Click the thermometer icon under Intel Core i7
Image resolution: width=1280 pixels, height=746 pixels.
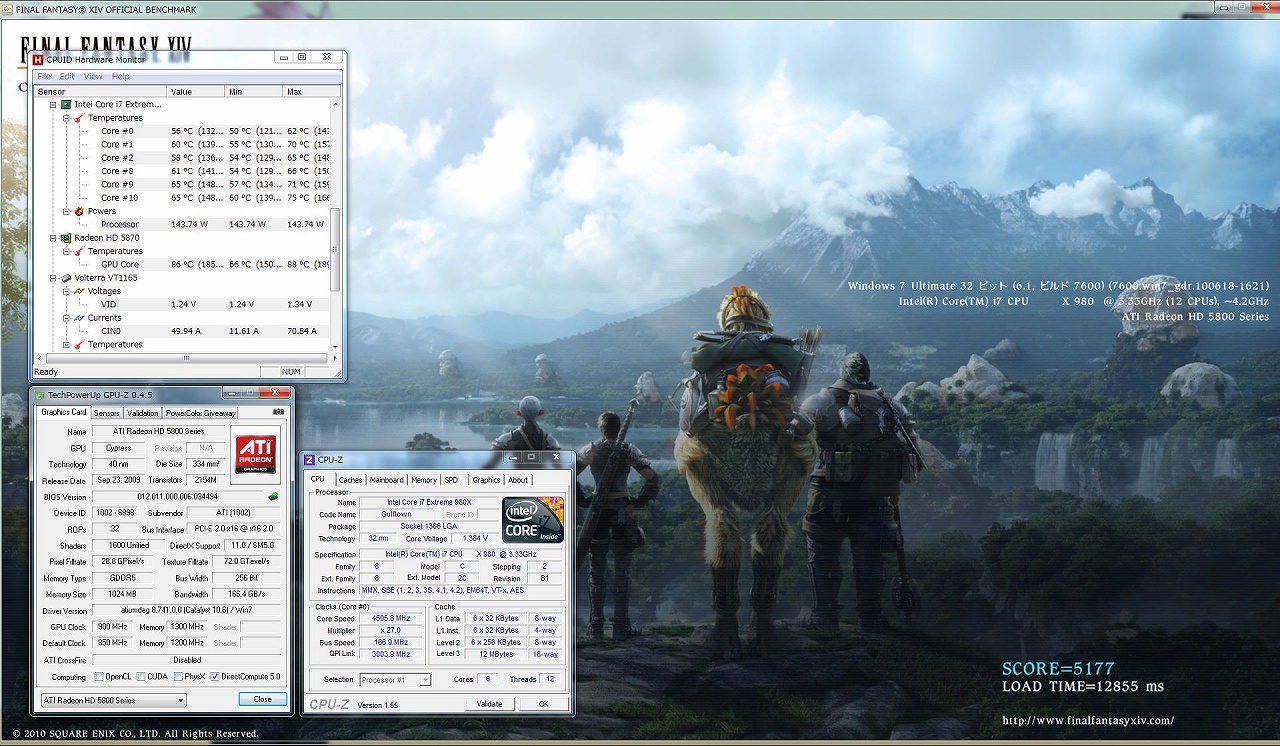(79, 118)
